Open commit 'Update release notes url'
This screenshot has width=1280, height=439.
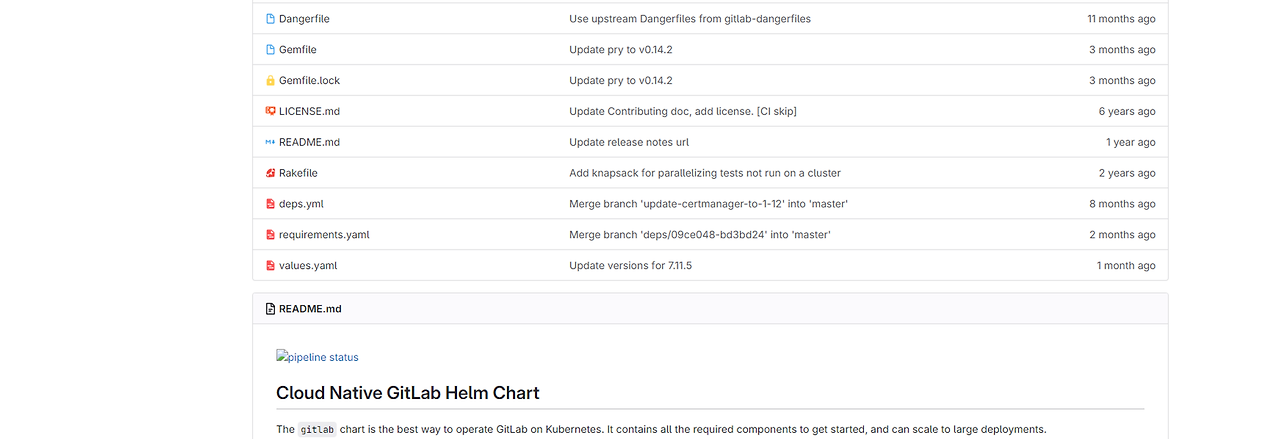pos(629,142)
